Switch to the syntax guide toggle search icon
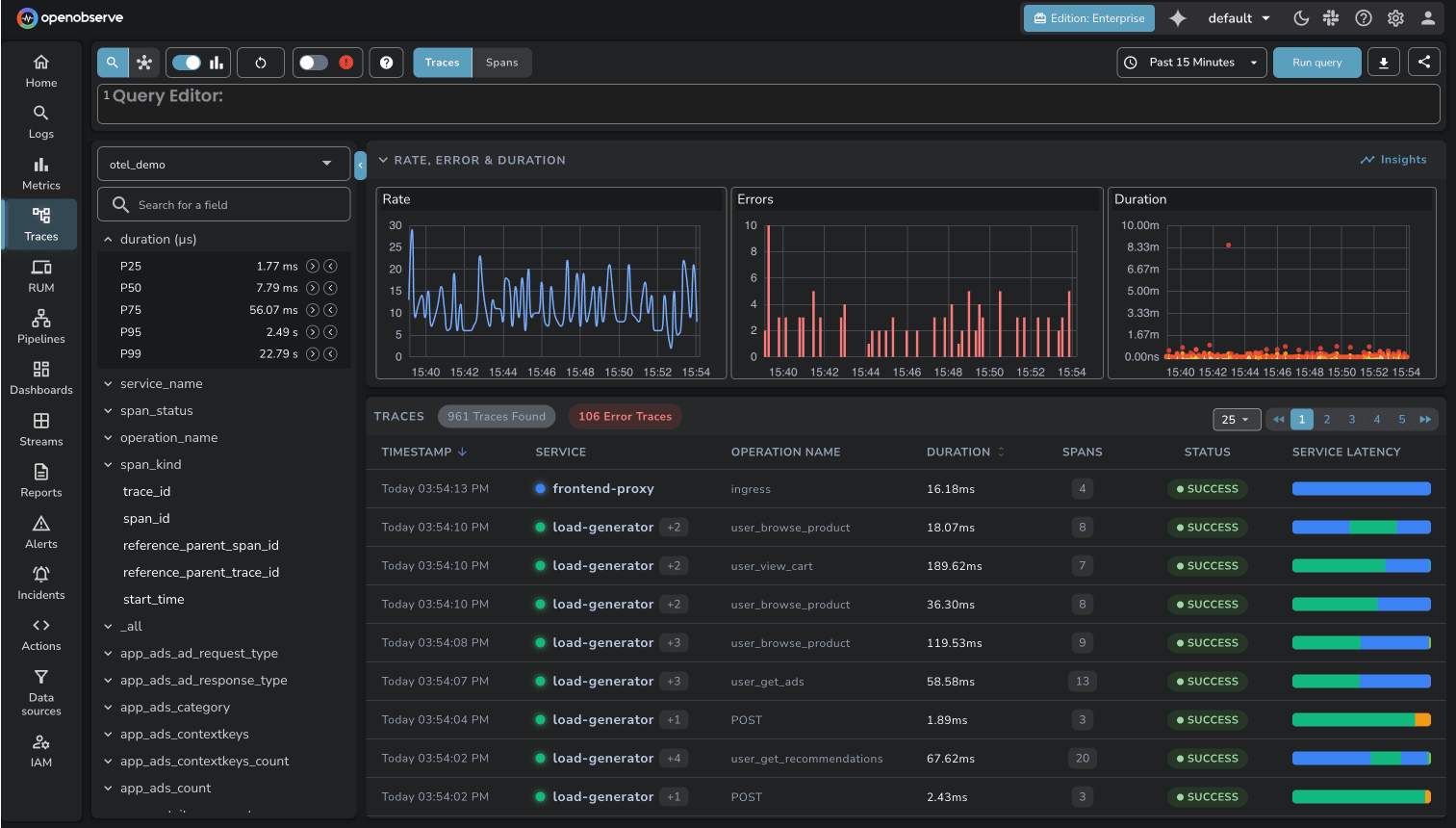 [113, 62]
